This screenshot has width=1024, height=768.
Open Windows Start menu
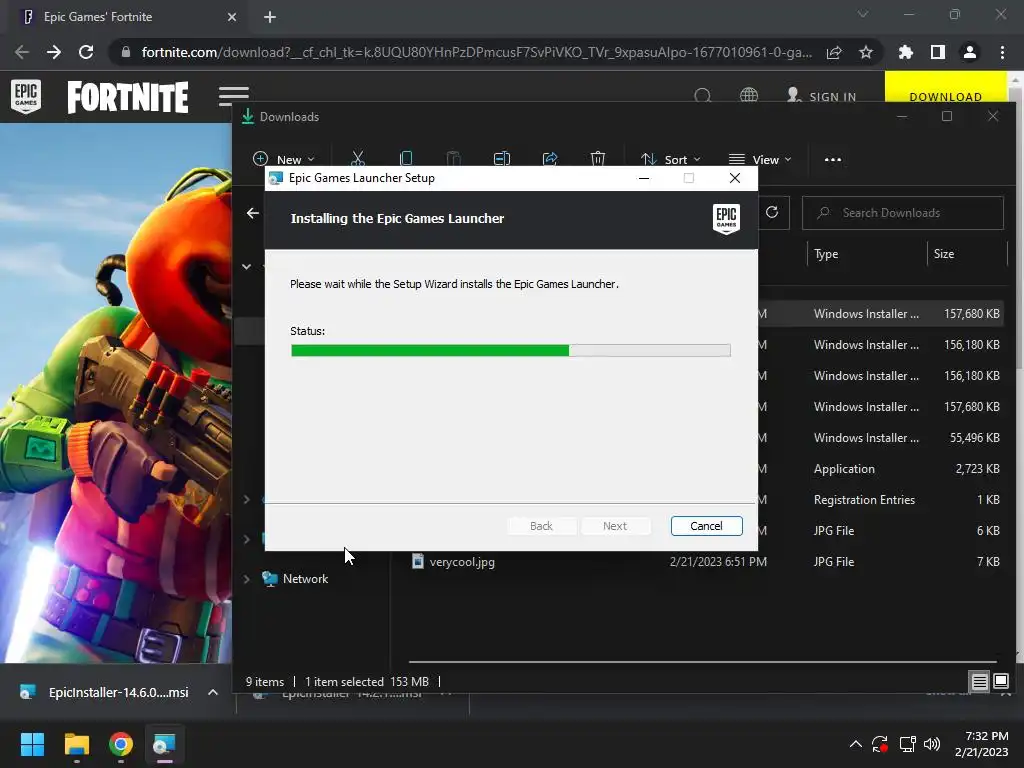(32, 744)
